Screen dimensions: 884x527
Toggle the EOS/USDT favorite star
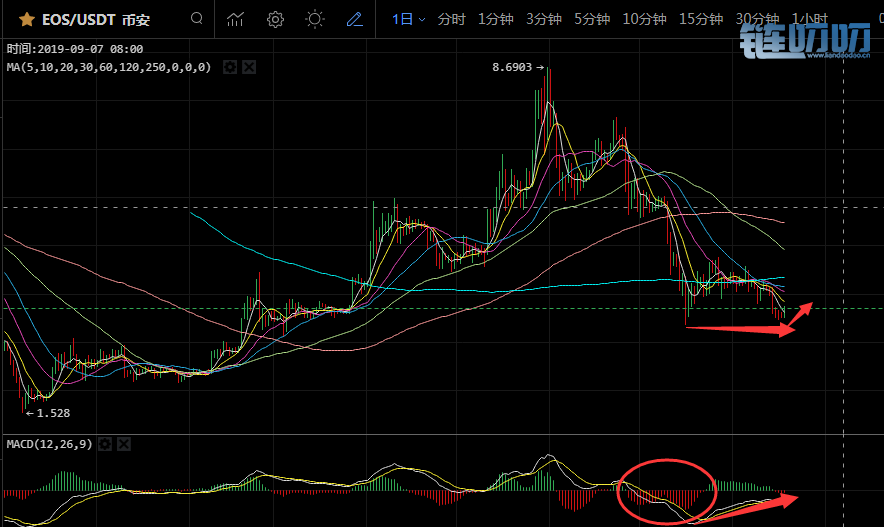point(26,20)
